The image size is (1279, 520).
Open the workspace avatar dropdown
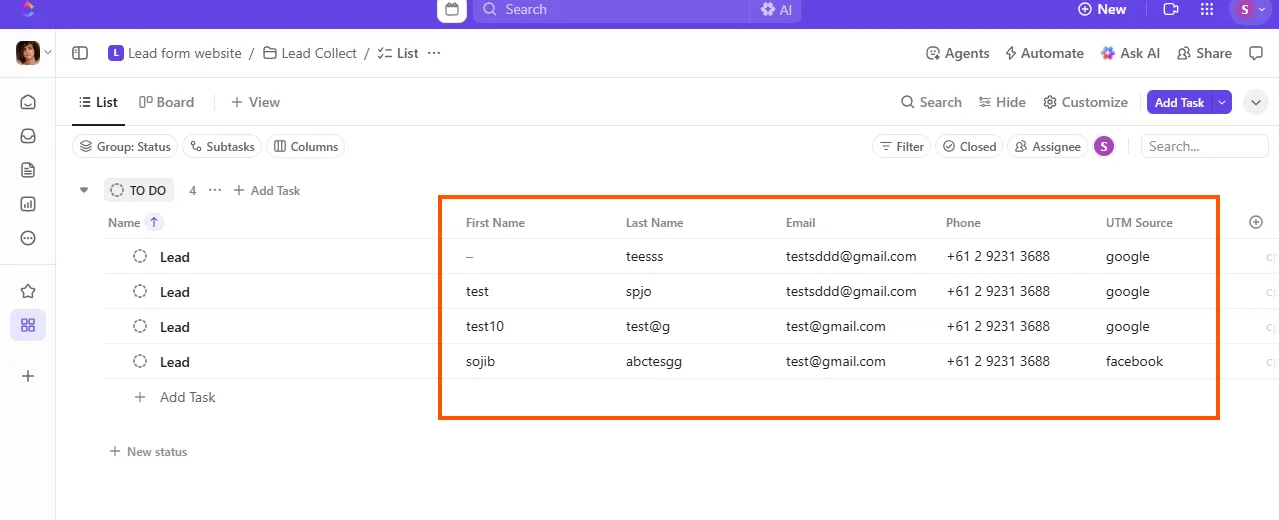(x=34, y=53)
